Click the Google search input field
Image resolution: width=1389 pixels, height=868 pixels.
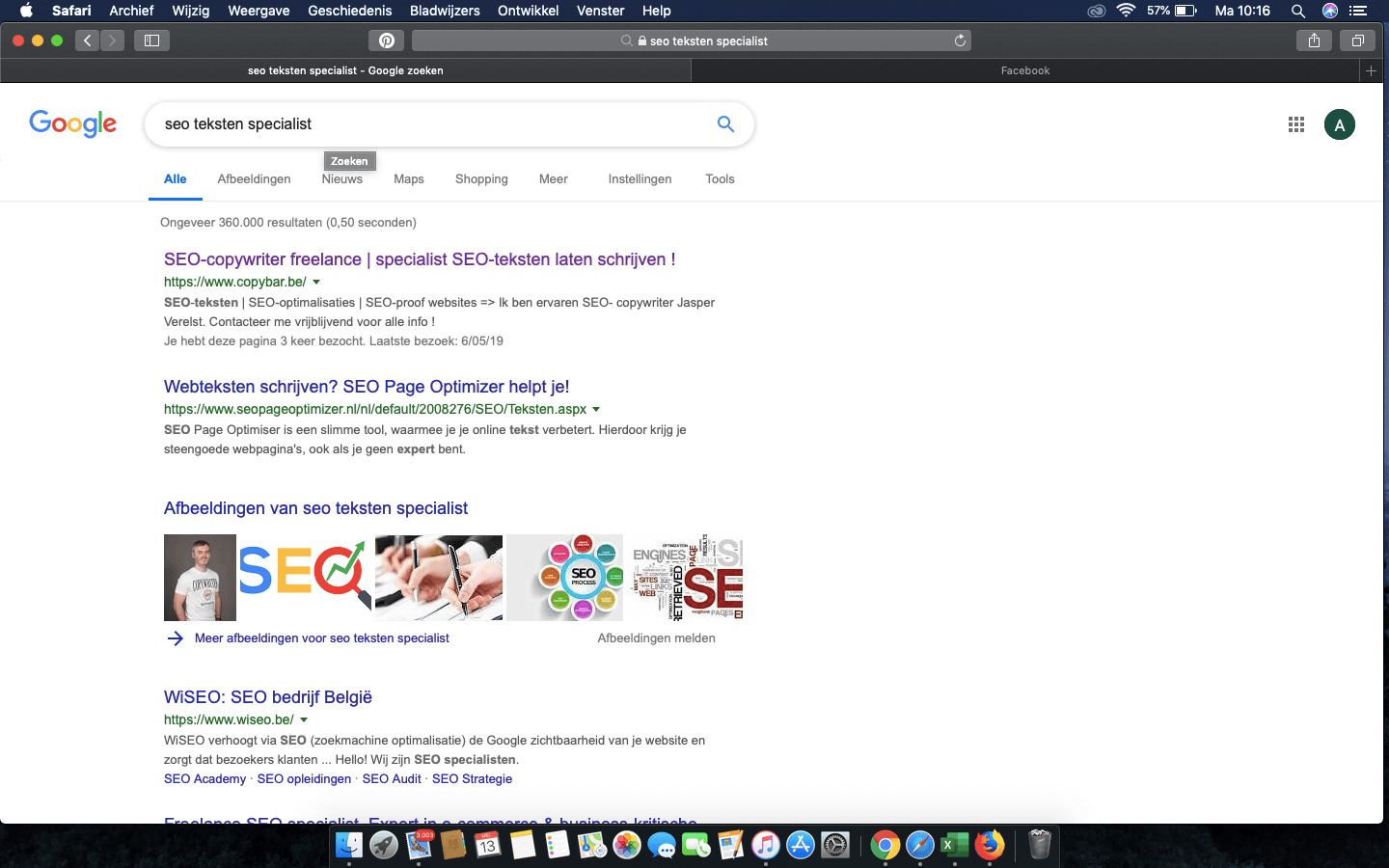[x=434, y=124]
